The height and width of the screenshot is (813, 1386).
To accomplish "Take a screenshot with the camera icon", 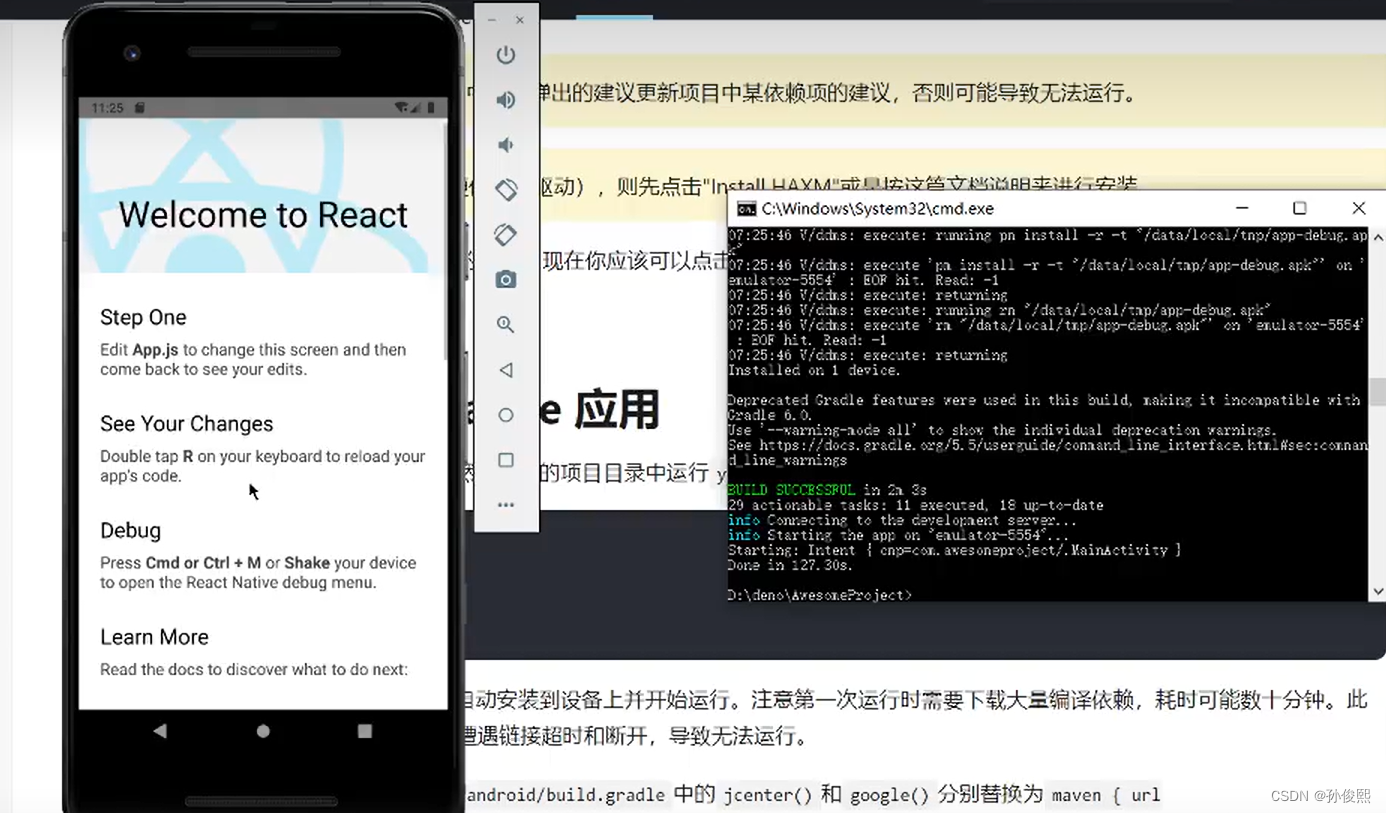I will 506,280.
